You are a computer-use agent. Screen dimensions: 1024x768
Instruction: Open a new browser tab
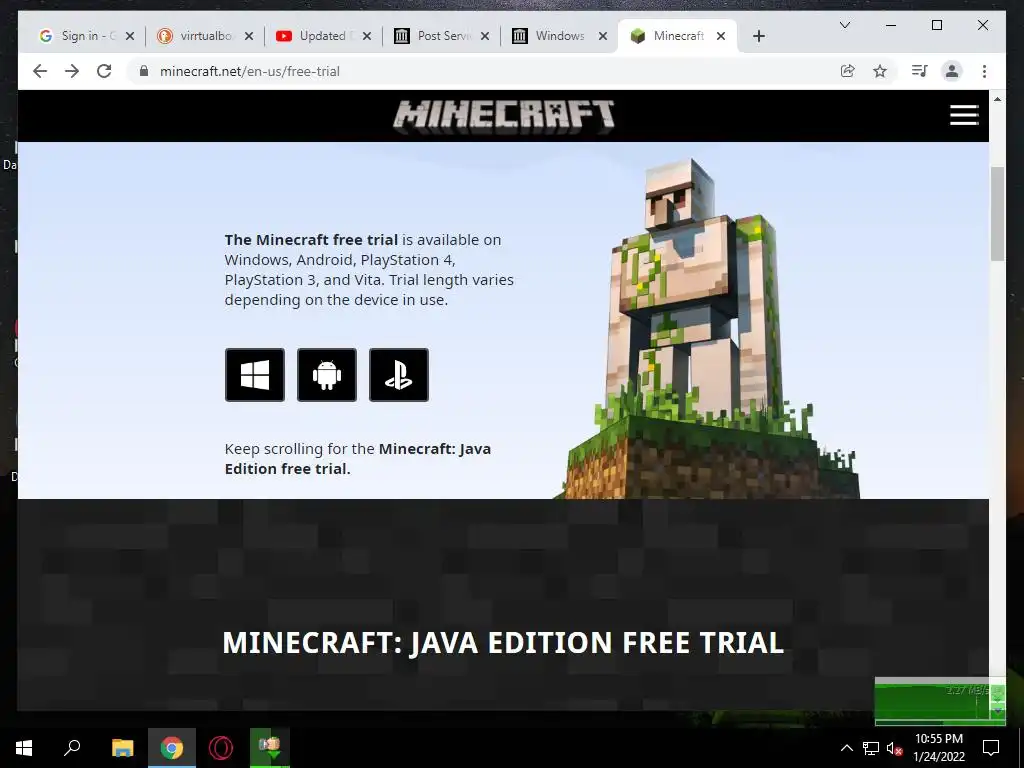pos(758,37)
